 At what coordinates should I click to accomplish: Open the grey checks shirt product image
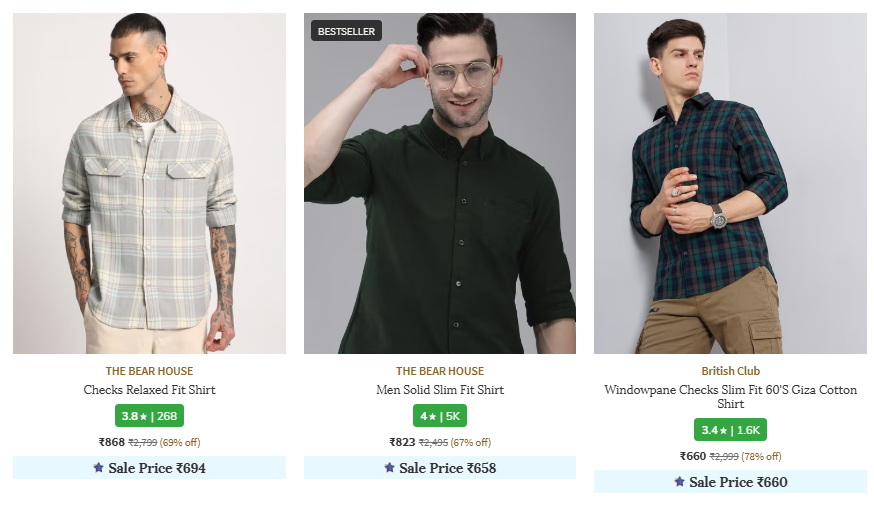(149, 184)
